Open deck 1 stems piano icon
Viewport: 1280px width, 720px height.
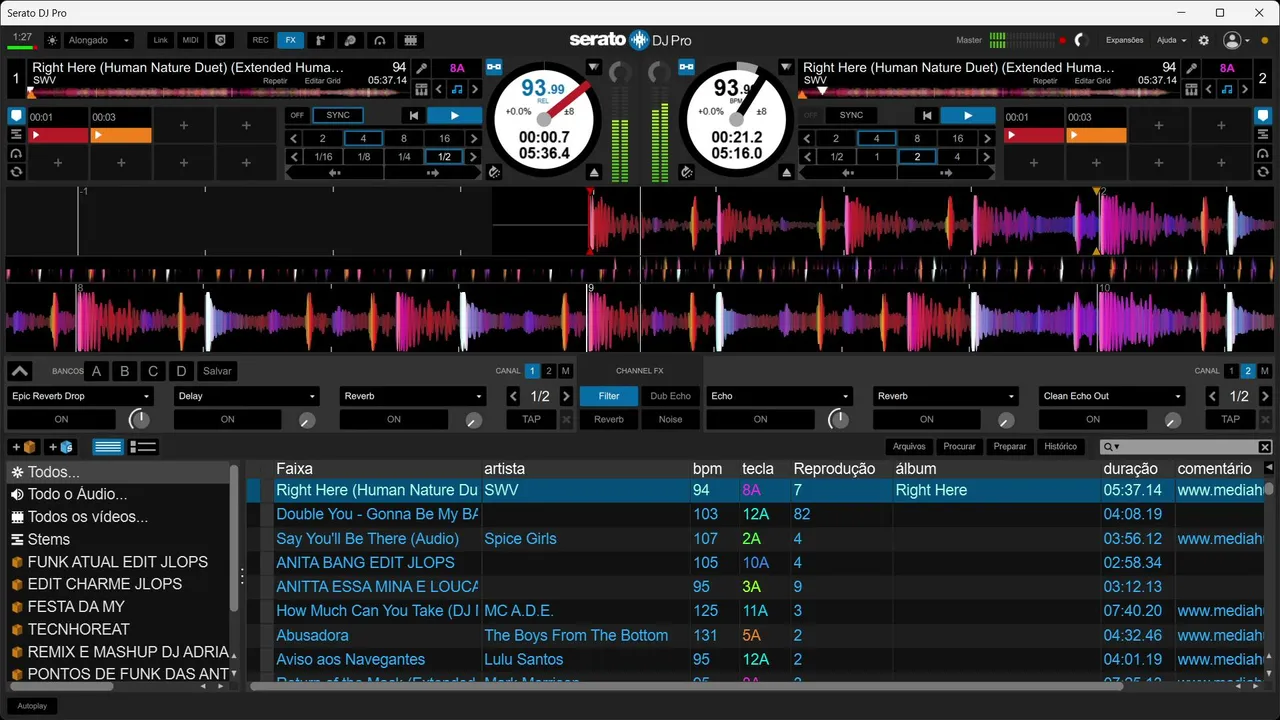pyautogui.click(x=422, y=89)
